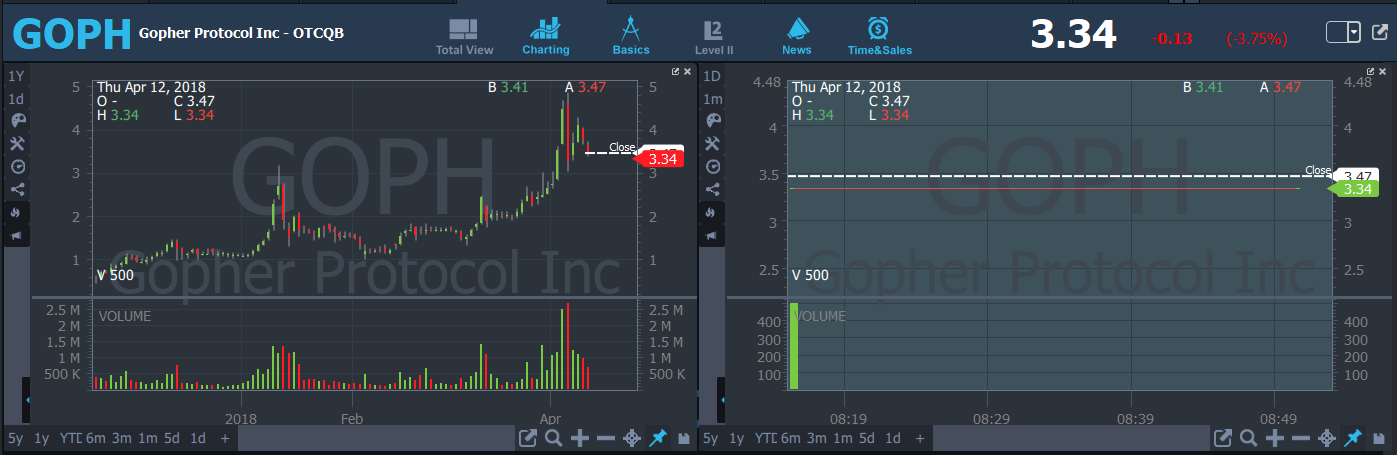The height and width of the screenshot is (455, 1397).
Task: Toggle right chart megaphone alerts icon
Action: pyautogui.click(x=712, y=235)
